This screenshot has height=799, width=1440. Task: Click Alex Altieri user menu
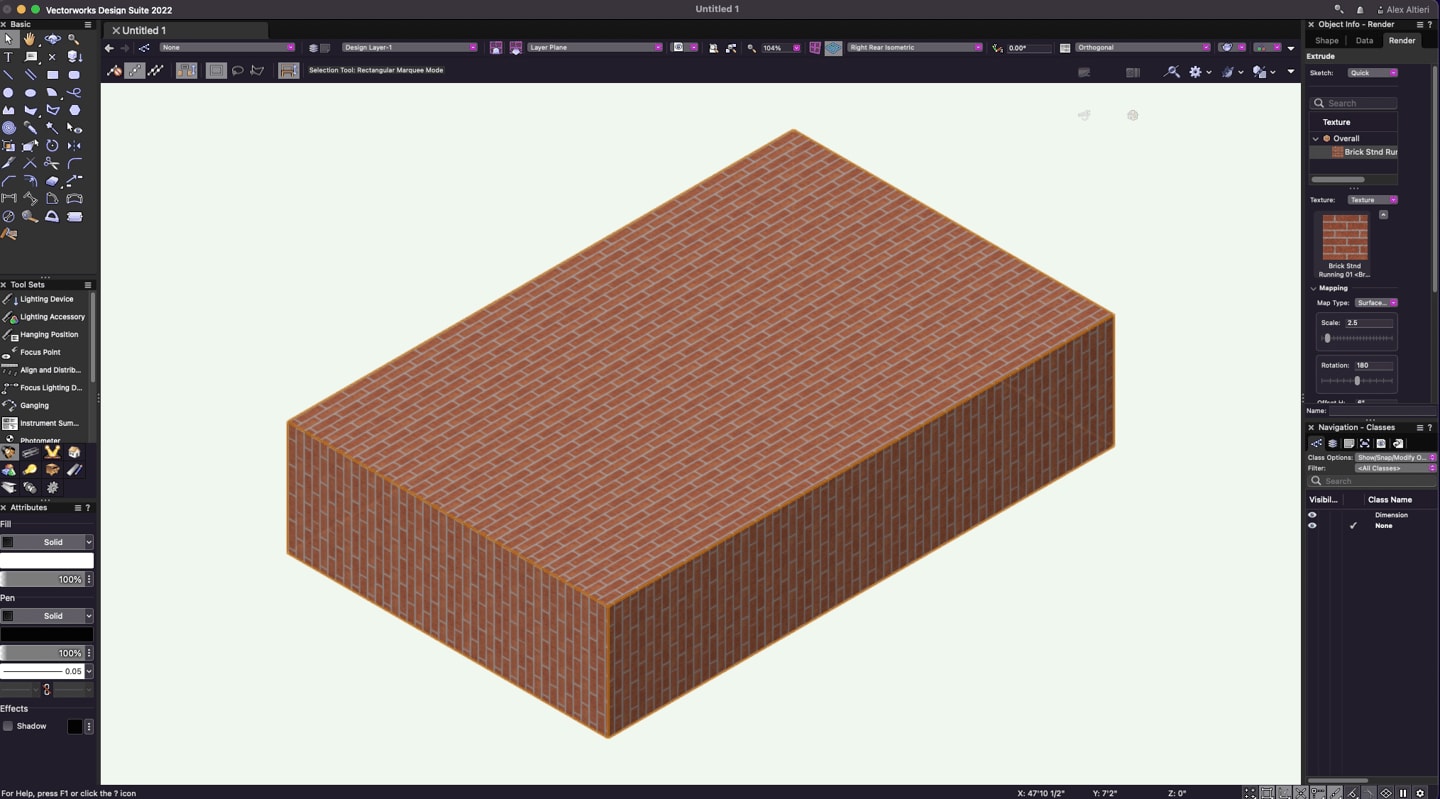pyautogui.click(x=1404, y=9)
